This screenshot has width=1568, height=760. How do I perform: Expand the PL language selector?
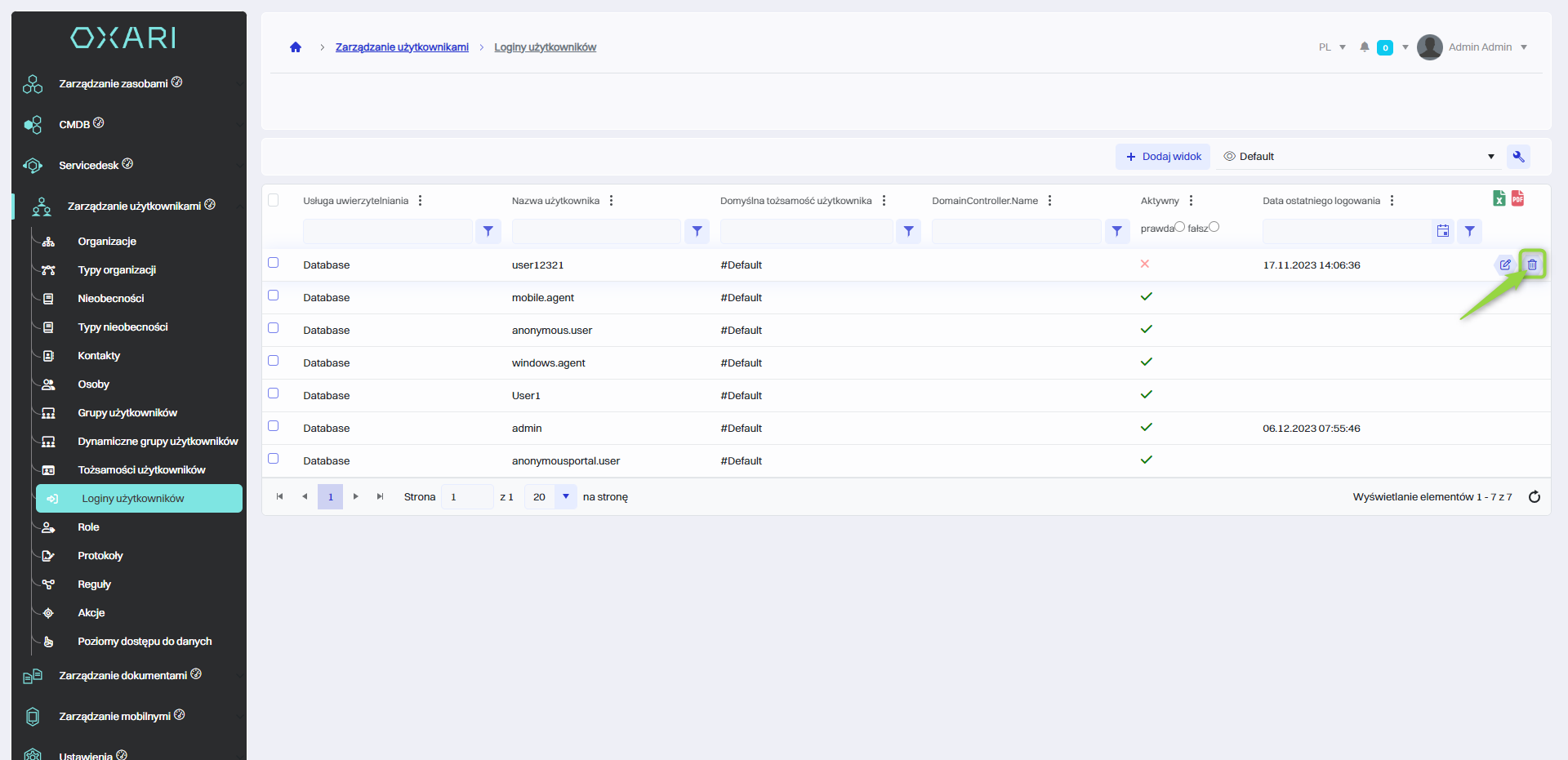[1332, 47]
